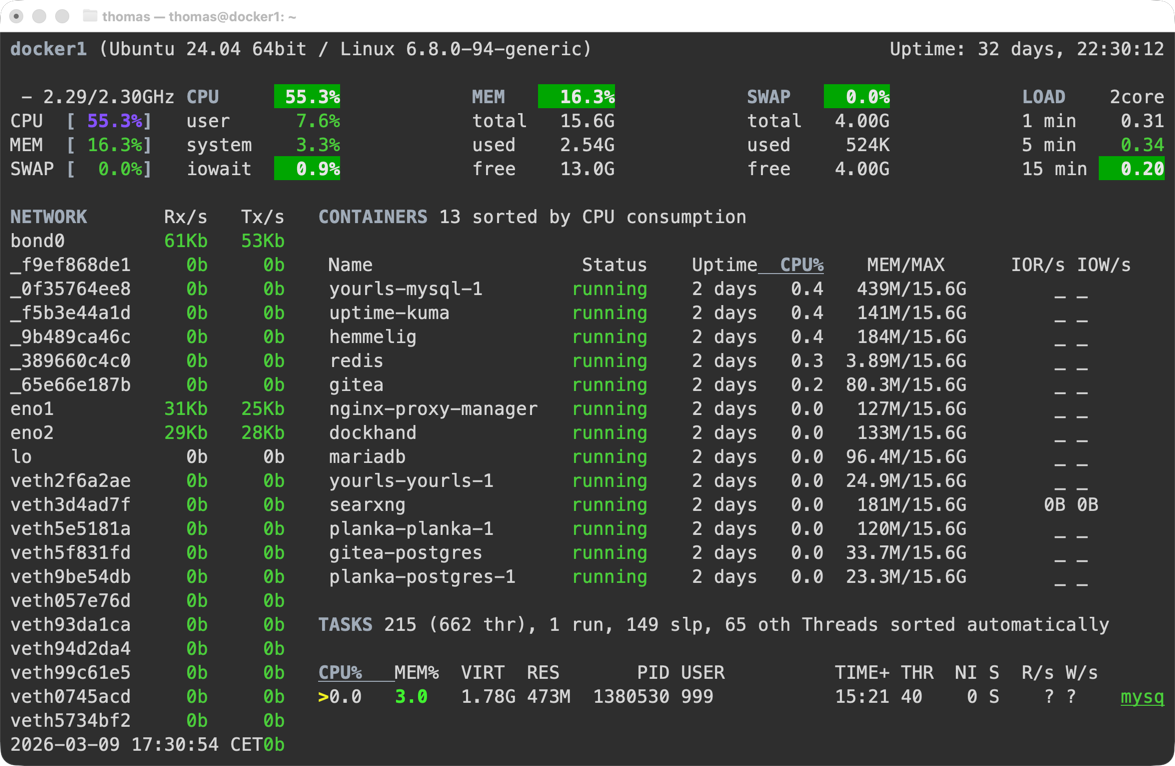The height and width of the screenshot is (766, 1175).
Task: Click the searxng container name
Action: pyautogui.click(x=367, y=505)
